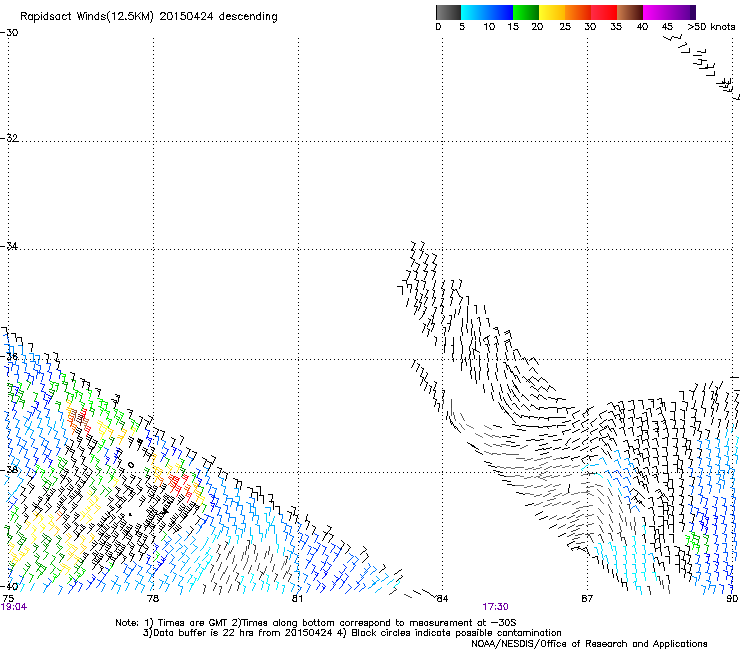The height and width of the screenshot is (650, 740).
Task: Click the '-32' latitude label
Action: 9,138
